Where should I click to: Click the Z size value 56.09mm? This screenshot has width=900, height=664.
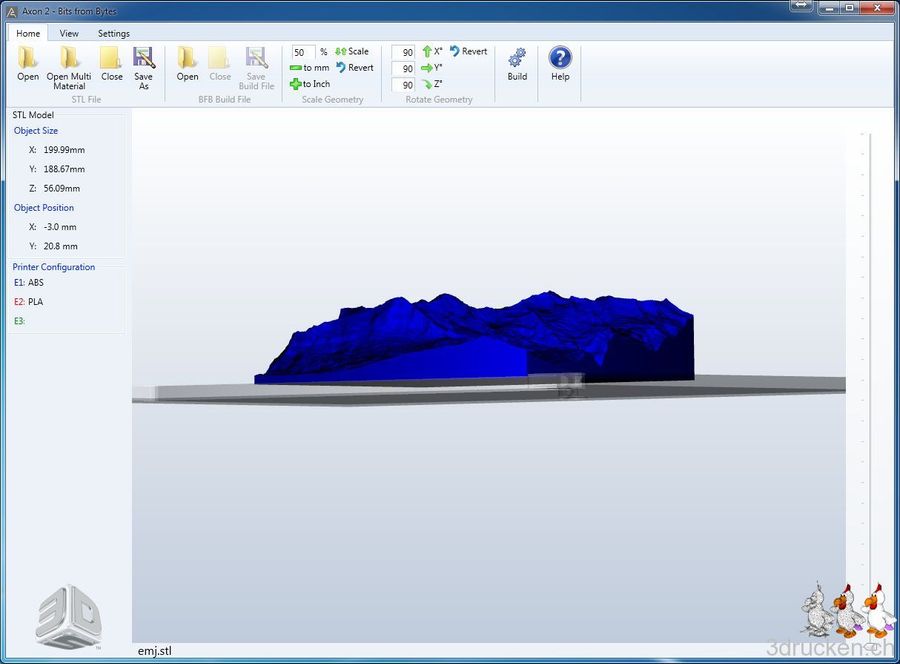click(x=62, y=188)
